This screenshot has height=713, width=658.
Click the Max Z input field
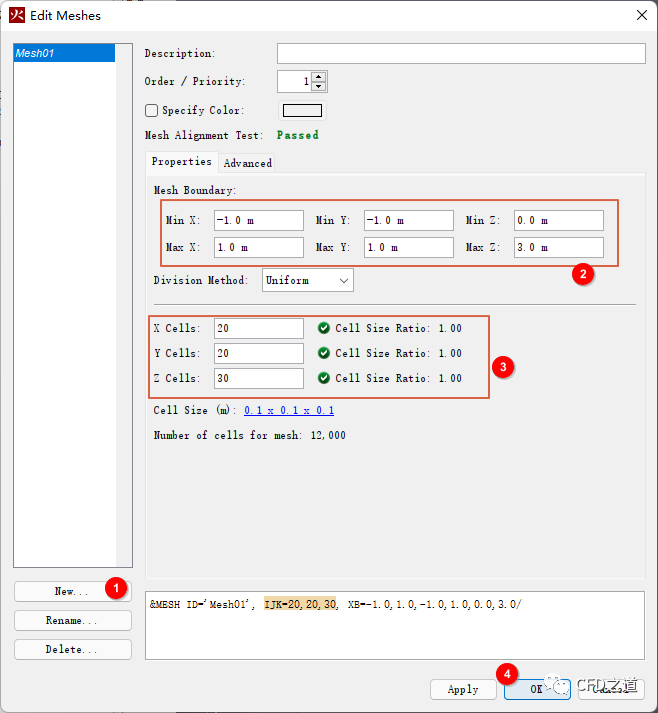pyautogui.click(x=558, y=248)
